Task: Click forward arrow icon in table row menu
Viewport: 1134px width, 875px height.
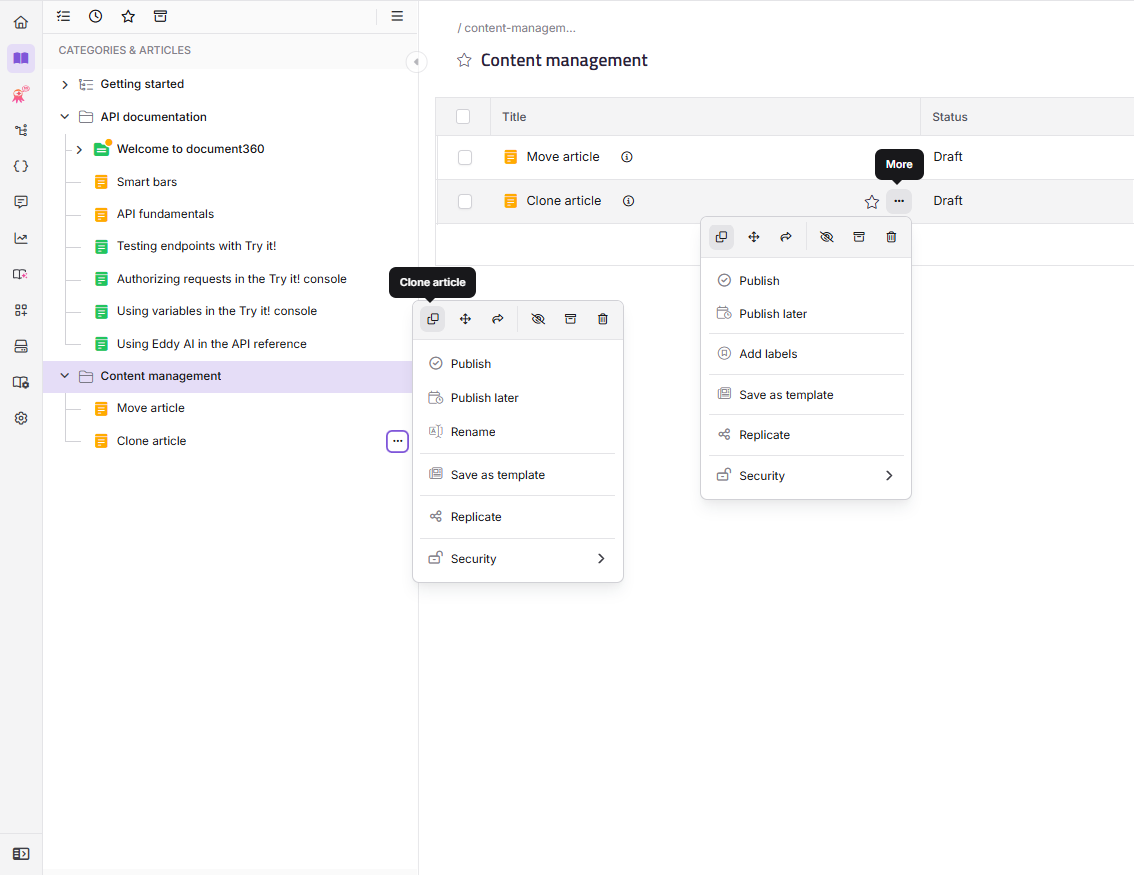Action: 786,237
